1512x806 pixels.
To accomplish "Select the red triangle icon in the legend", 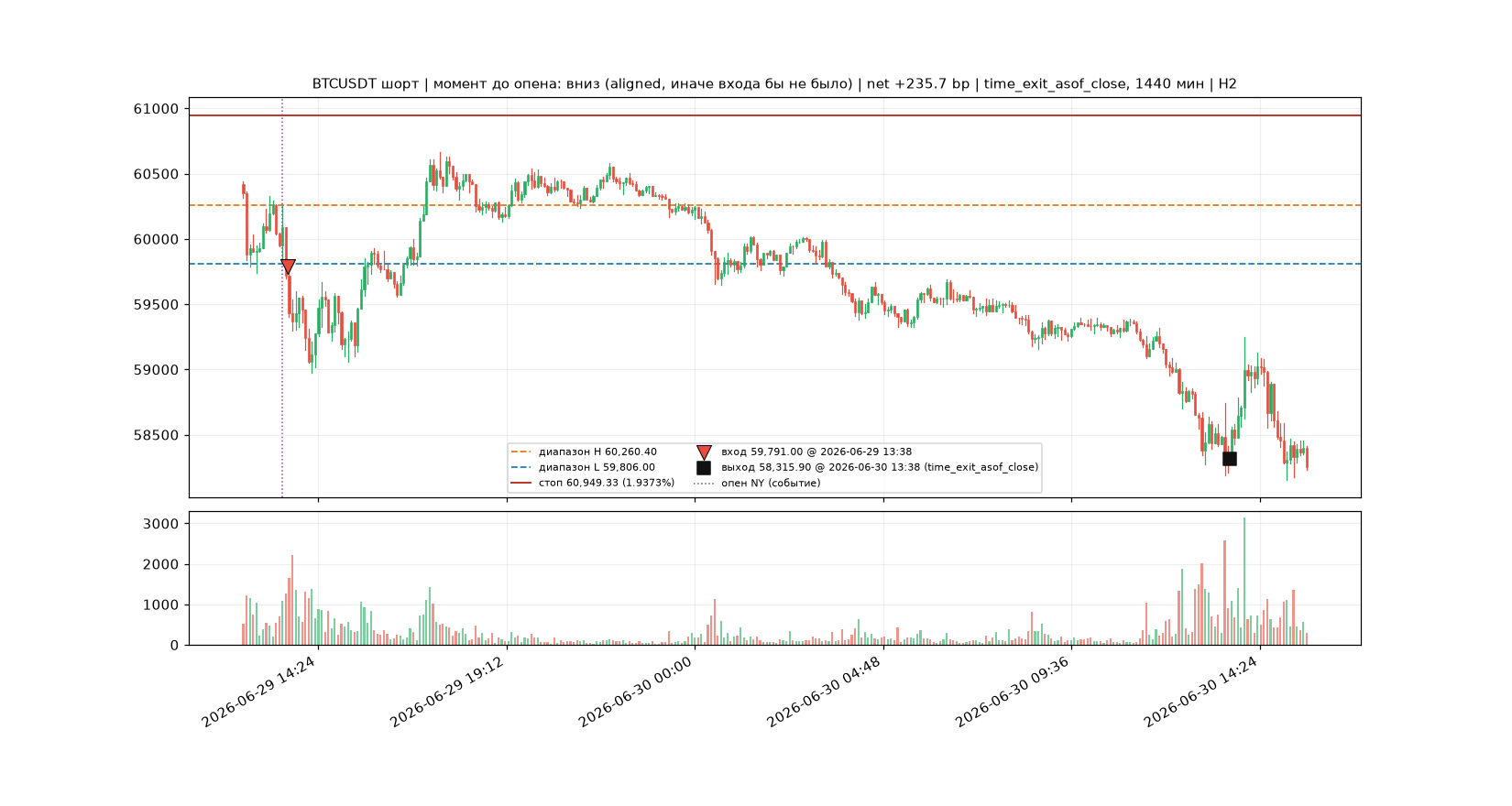I will click(704, 452).
